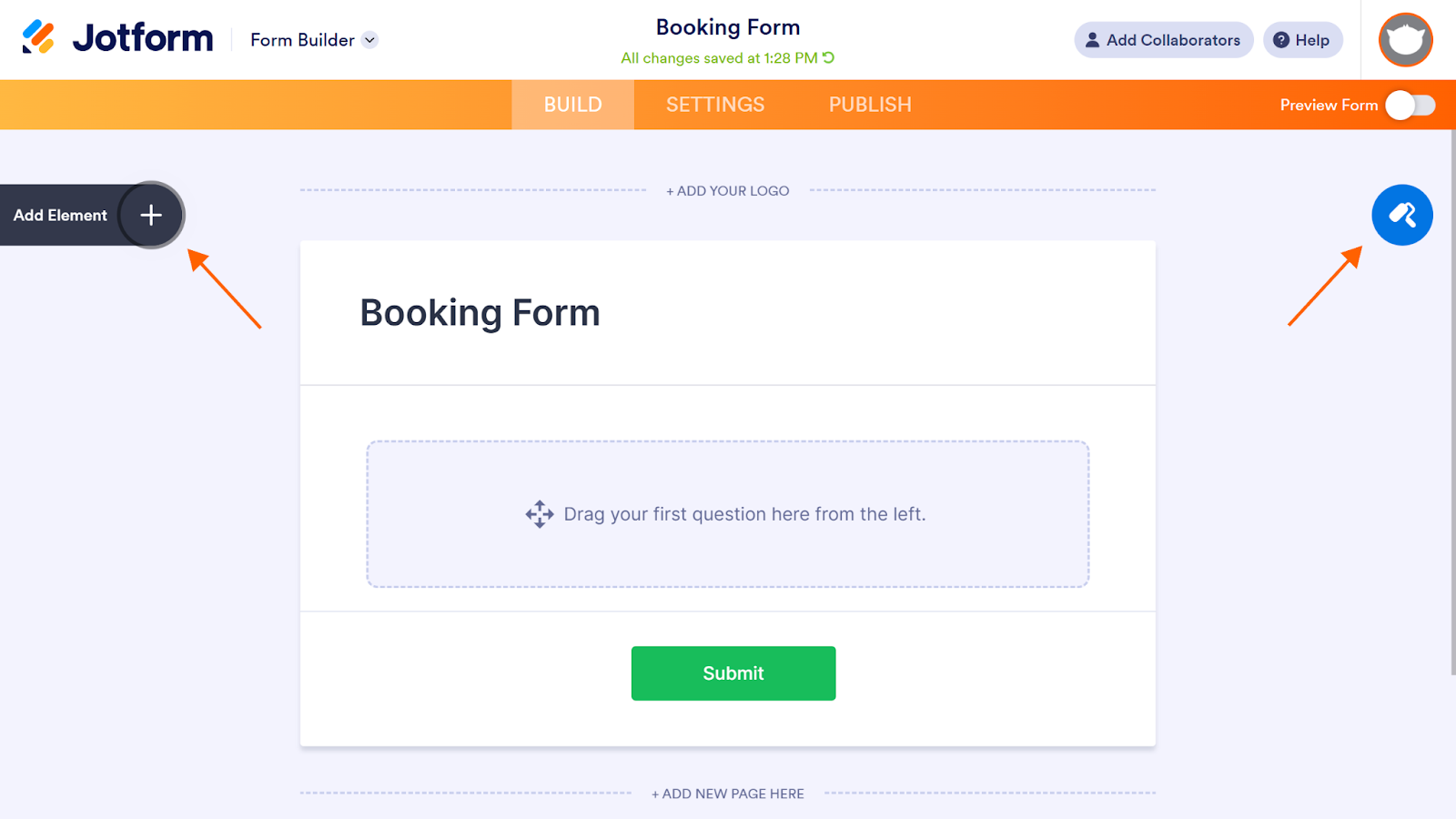The height and width of the screenshot is (819, 1456).
Task: Toggle the Preview Form switch
Action: pos(1410,106)
